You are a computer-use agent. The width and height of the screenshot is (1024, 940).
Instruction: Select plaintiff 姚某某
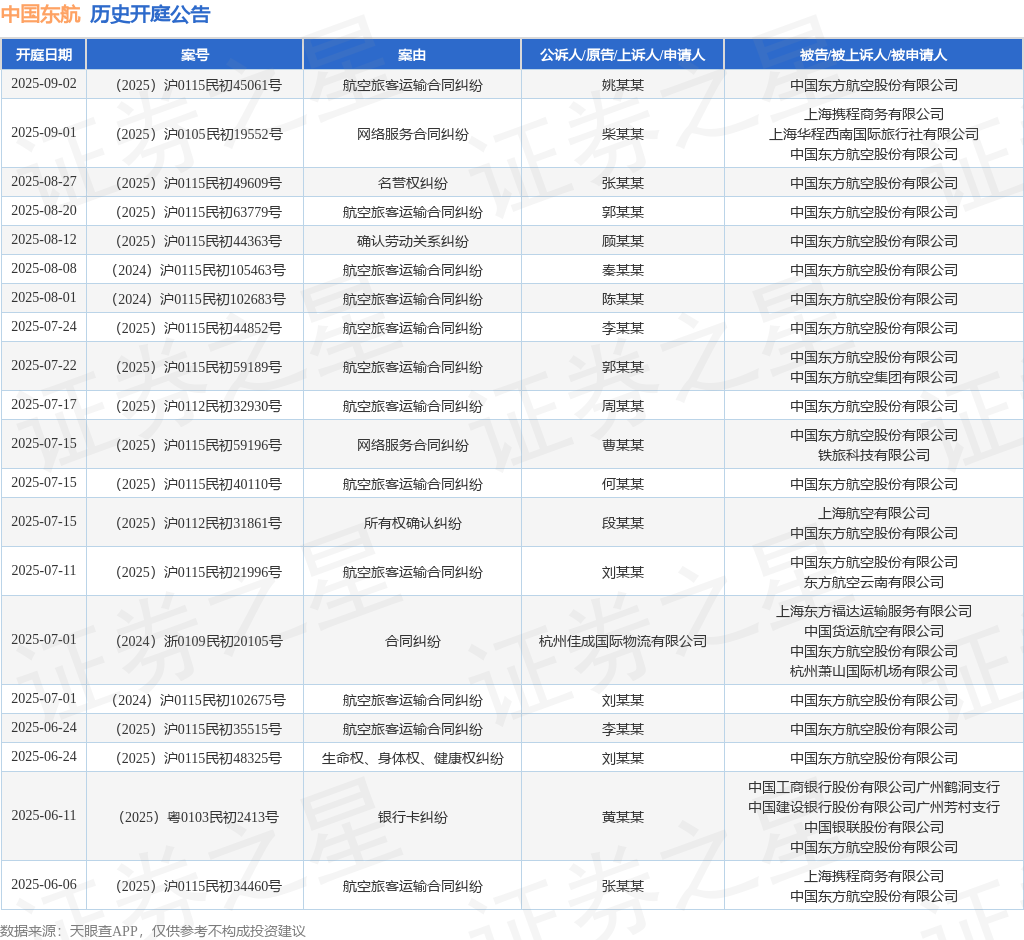point(622,85)
